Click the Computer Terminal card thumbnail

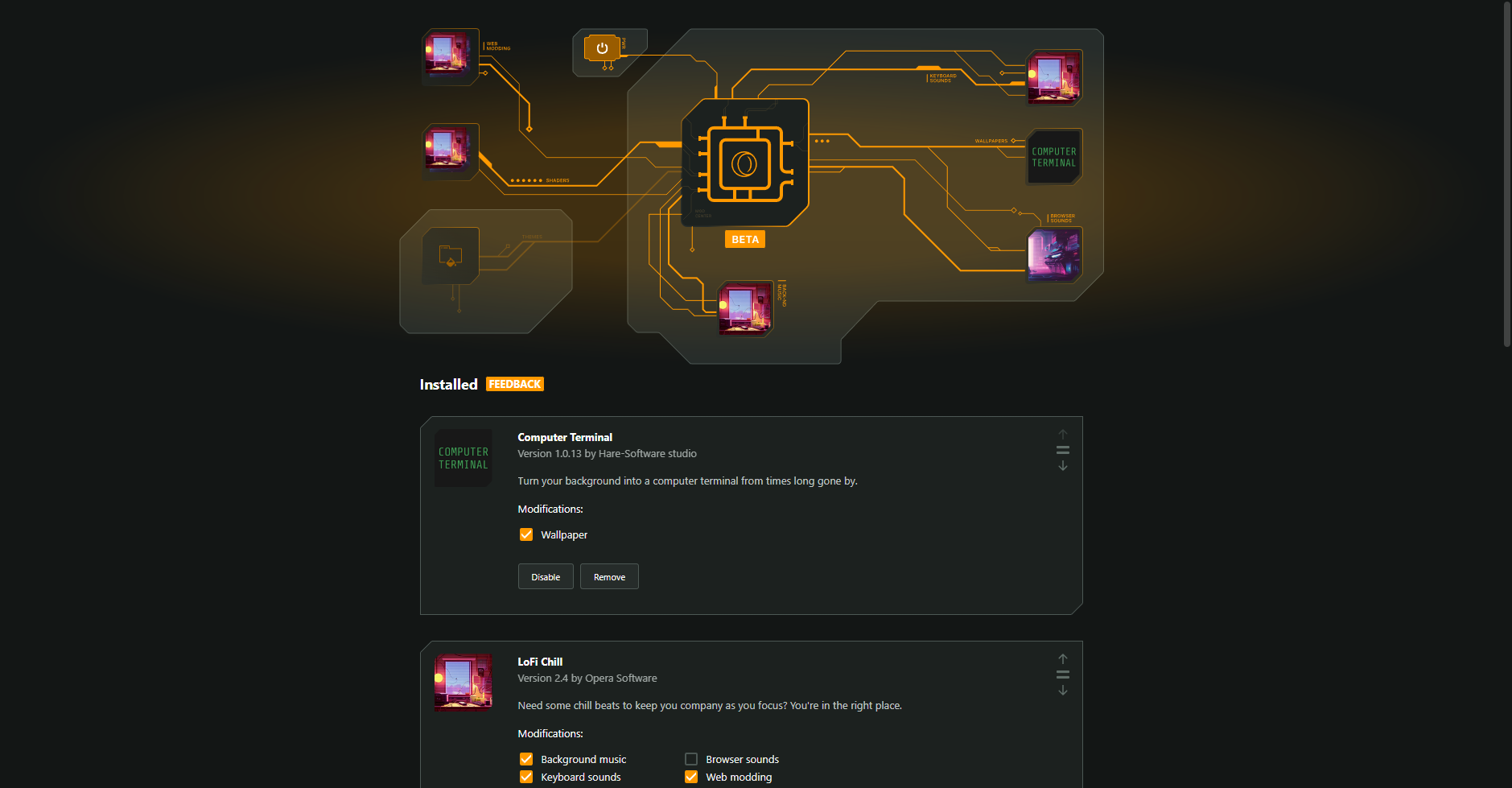click(463, 458)
